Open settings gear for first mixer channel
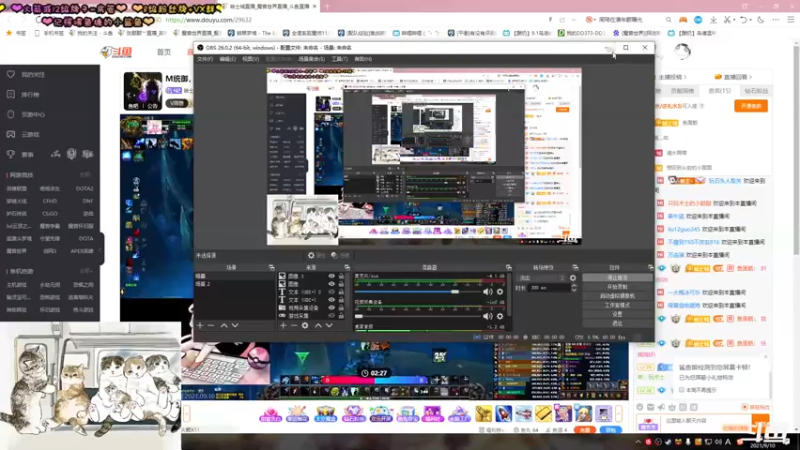Image resolution: width=800 pixels, height=450 pixels. tap(500, 292)
